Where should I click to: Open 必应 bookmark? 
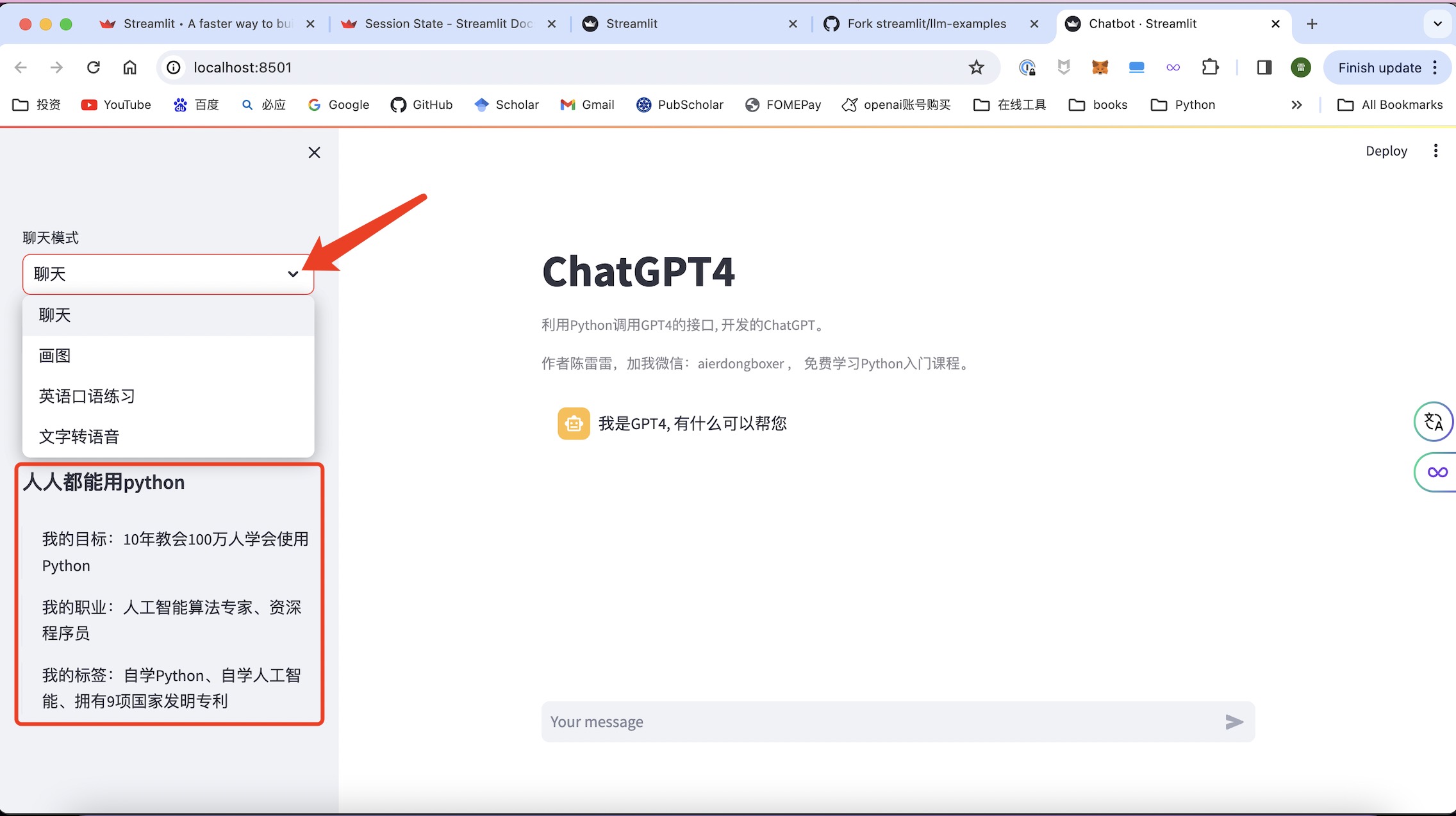point(263,104)
